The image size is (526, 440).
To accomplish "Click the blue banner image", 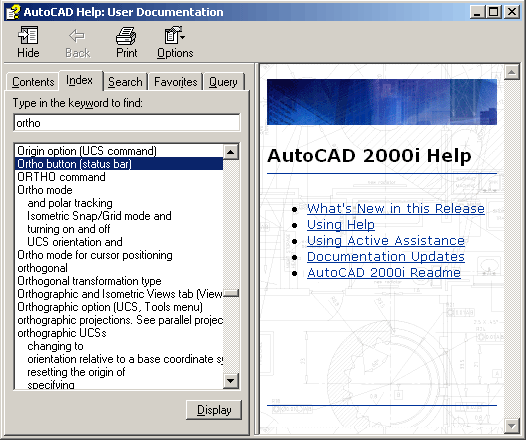I will click(x=382, y=102).
